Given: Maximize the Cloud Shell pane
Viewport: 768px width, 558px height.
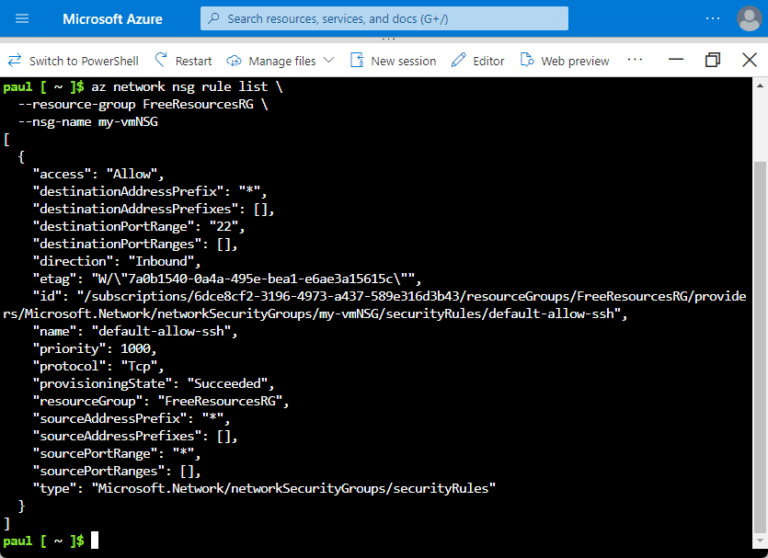Looking at the screenshot, I should (712, 61).
